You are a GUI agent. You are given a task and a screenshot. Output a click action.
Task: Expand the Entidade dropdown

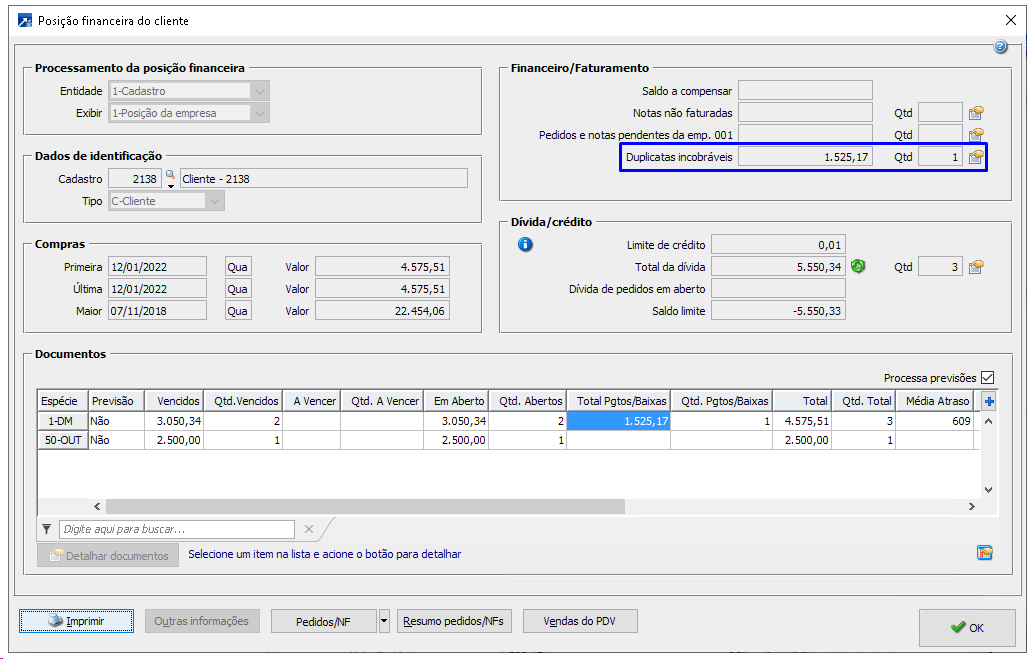pyautogui.click(x=260, y=91)
